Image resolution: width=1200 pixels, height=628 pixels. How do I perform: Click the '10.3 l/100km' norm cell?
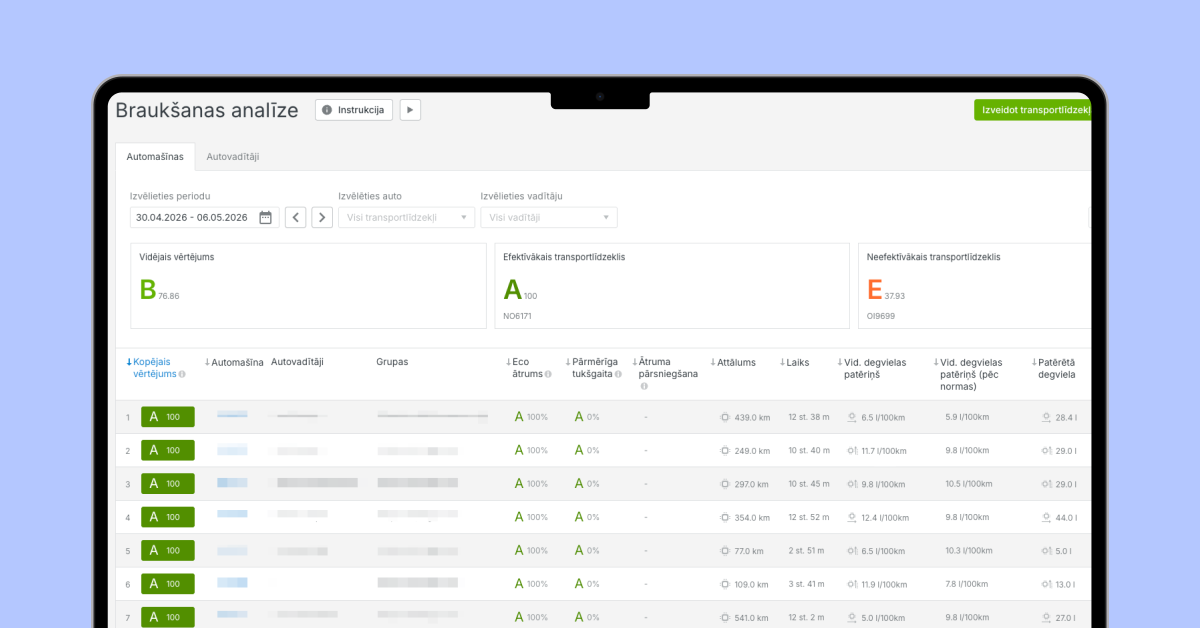pyautogui.click(x=967, y=551)
